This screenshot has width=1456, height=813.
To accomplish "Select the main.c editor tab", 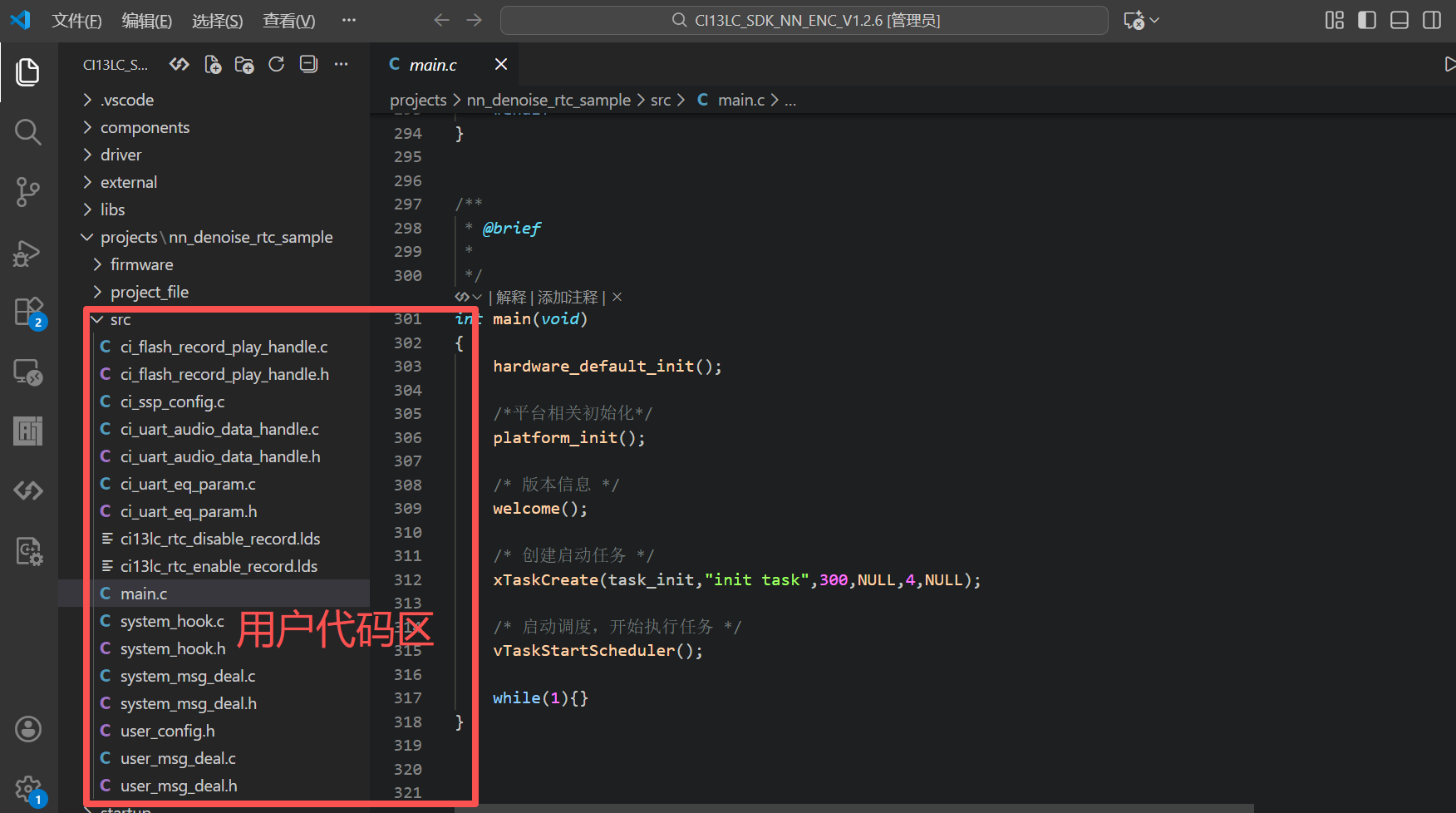I will [432, 65].
